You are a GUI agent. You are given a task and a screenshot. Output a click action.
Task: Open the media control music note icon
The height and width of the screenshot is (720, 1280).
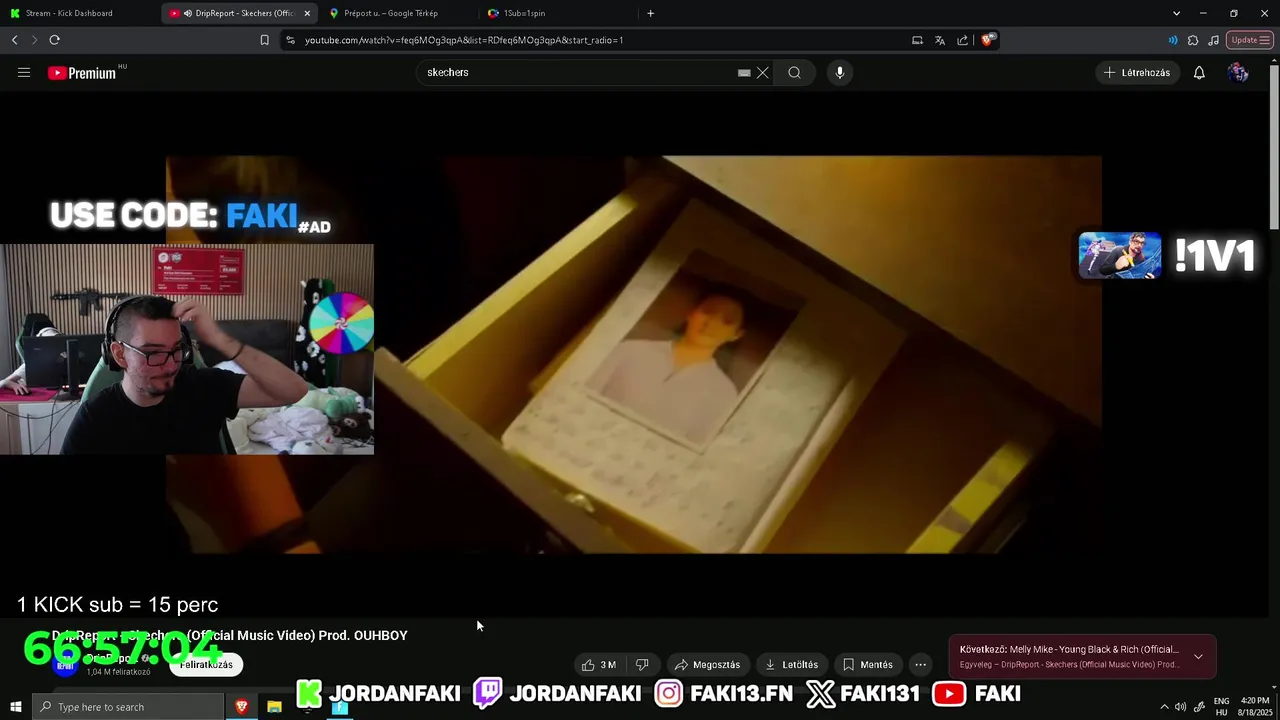pyautogui.click(x=1213, y=40)
